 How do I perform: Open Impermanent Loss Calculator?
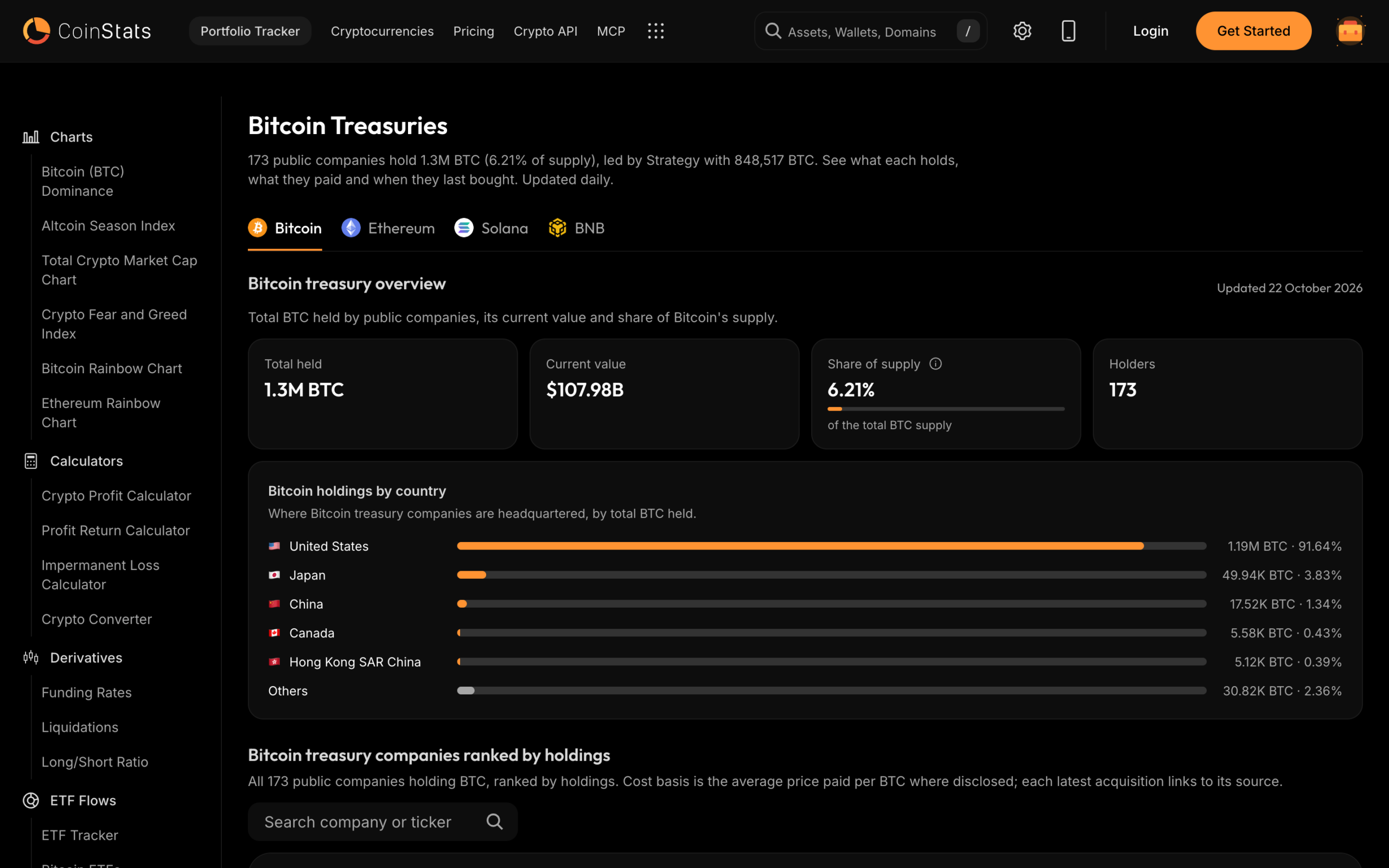(x=100, y=575)
